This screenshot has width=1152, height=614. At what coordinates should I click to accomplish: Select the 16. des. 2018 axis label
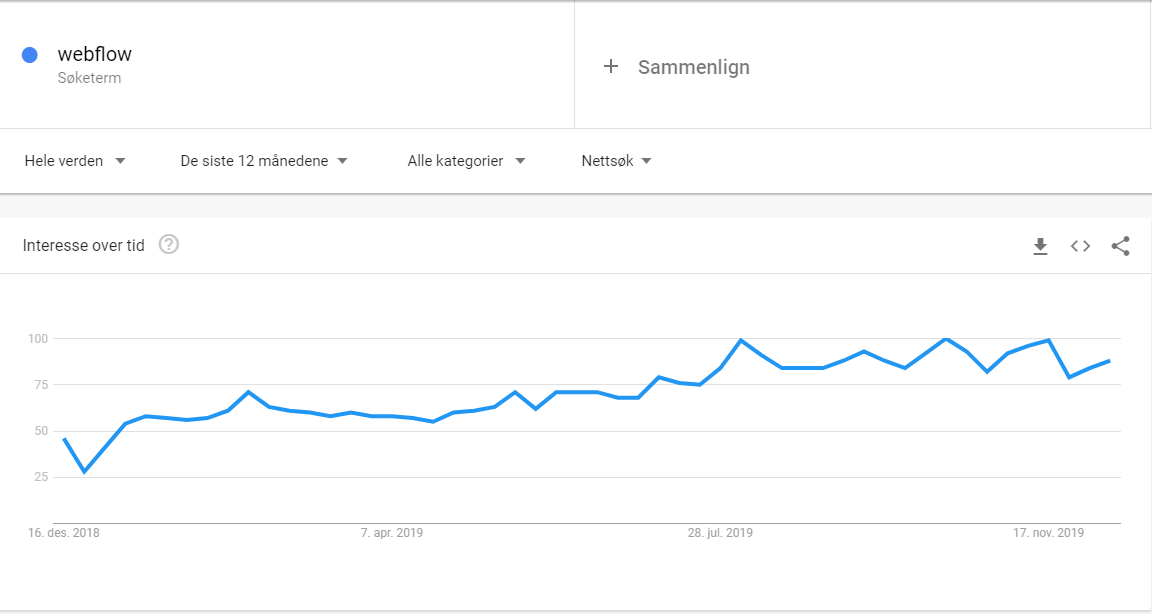tap(64, 533)
